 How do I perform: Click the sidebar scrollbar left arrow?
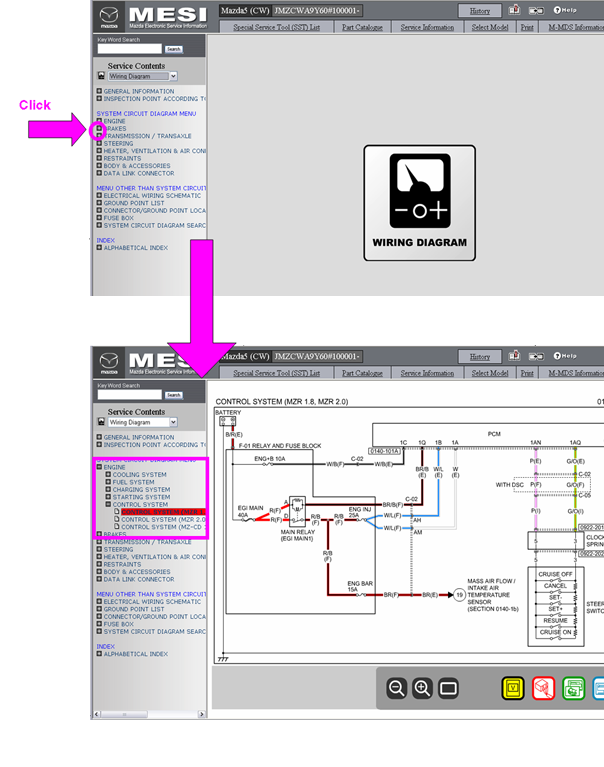tap(96, 714)
